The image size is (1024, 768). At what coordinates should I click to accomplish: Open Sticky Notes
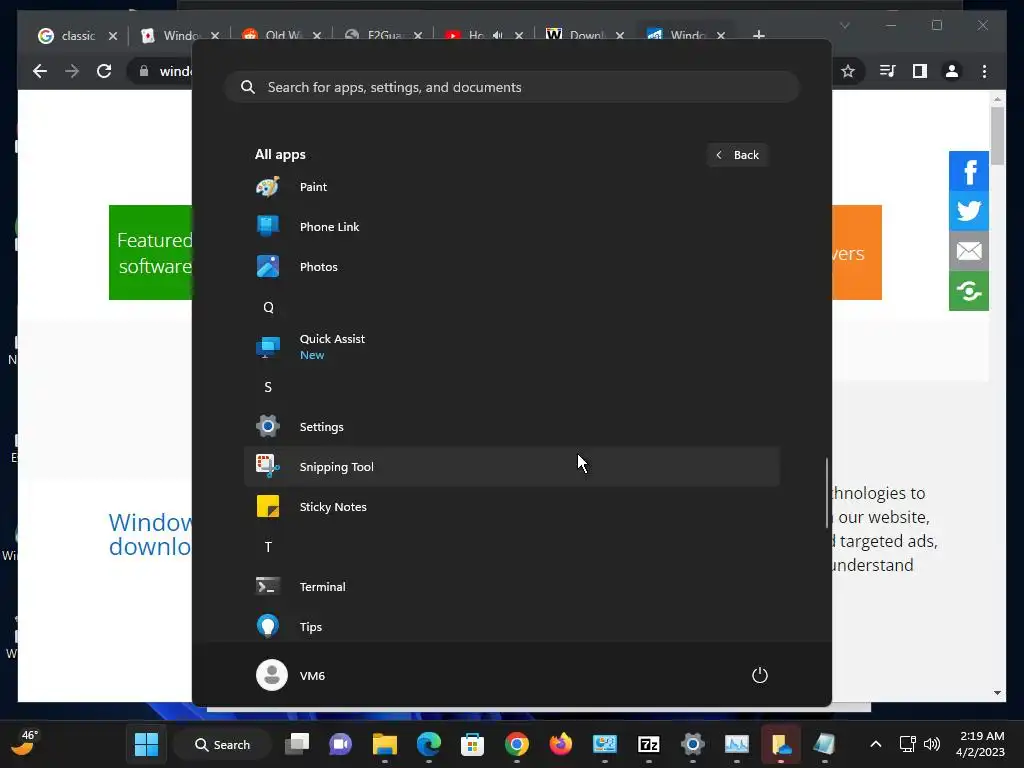[x=512, y=507]
